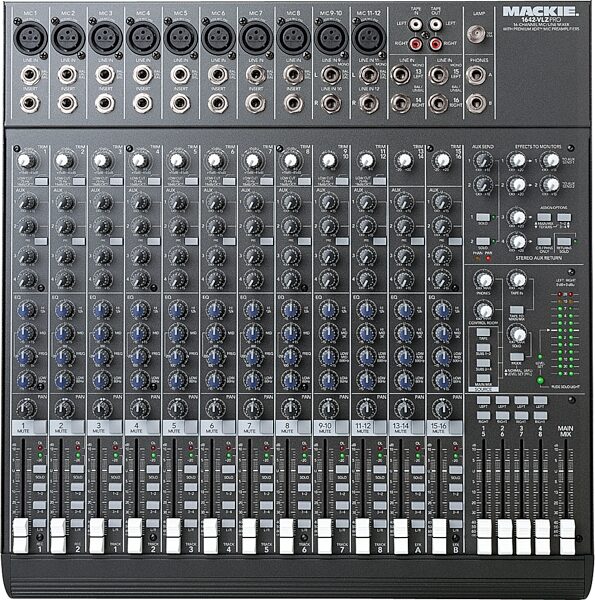Click the blue EQ MID knob on channel 7
Viewport: 595px width, 600px height.
pyautogui.click(x=252, y=333)
